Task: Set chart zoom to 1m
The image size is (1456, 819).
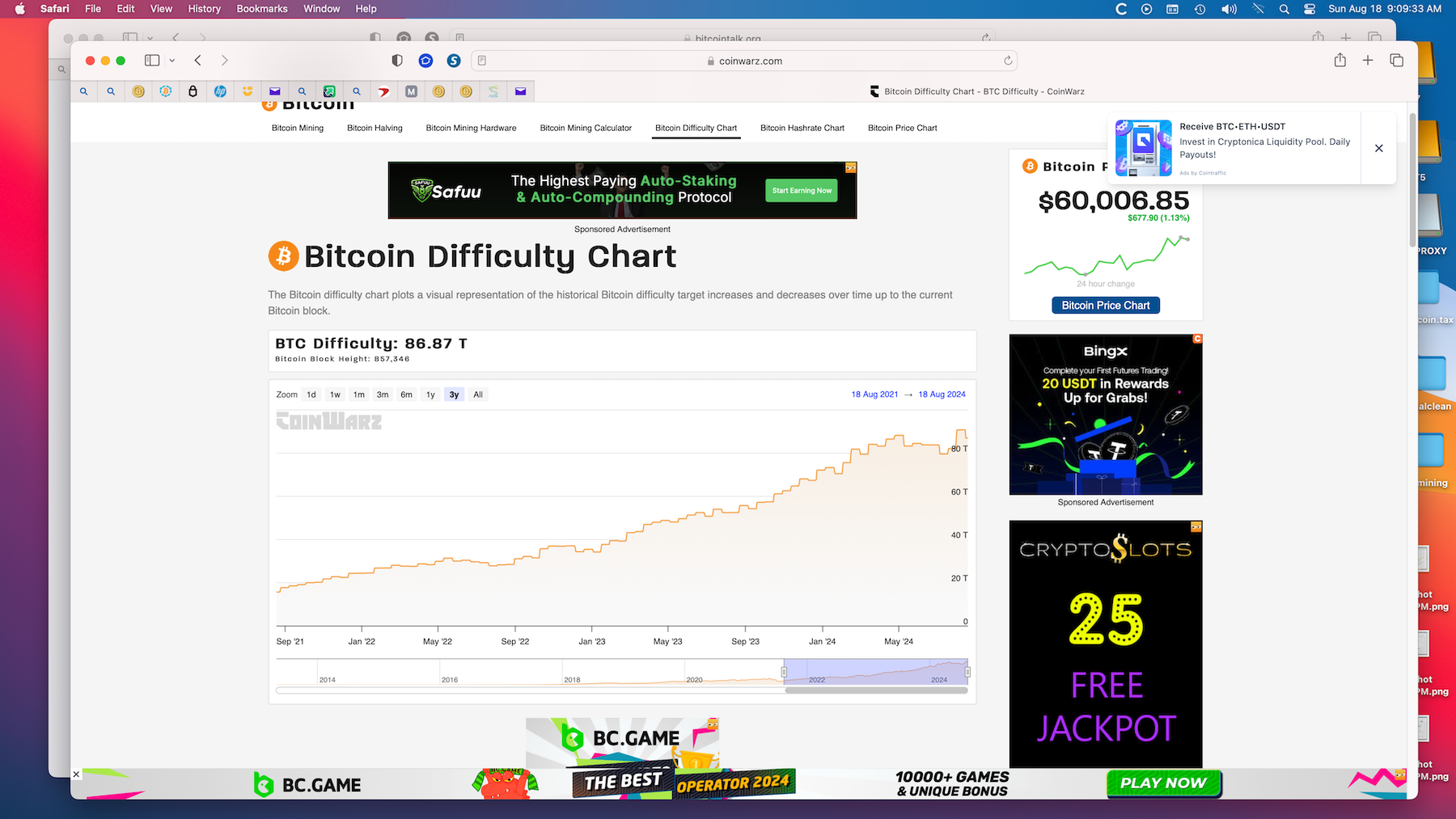Action: 359,395
